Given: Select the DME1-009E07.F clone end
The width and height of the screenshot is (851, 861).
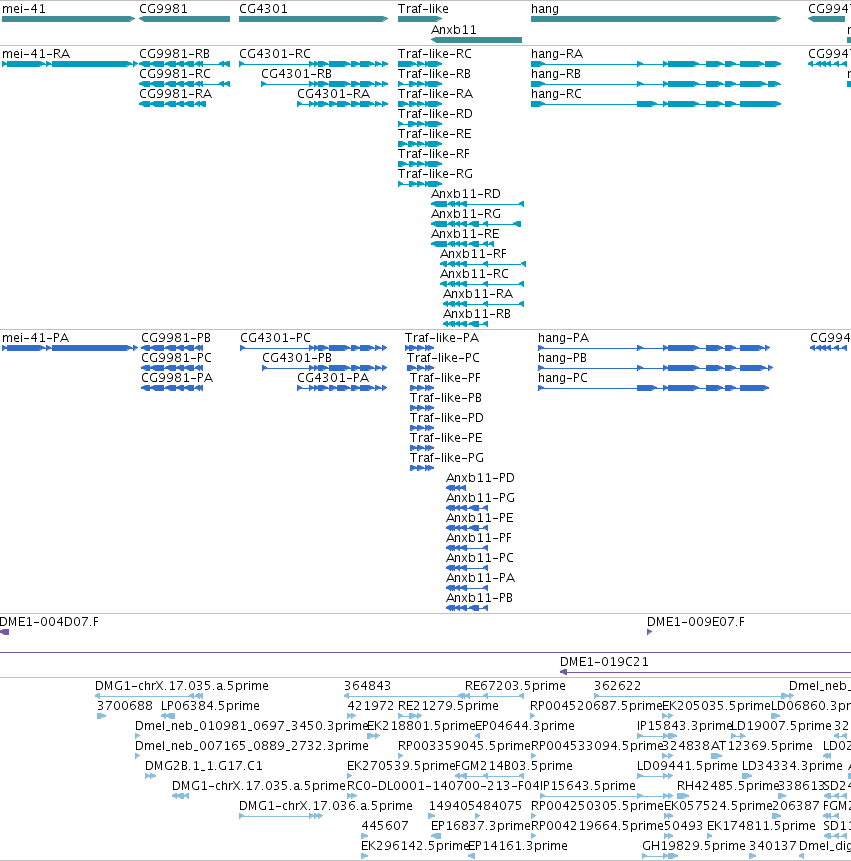Looking at the screenshot, I should pos(650,633).
